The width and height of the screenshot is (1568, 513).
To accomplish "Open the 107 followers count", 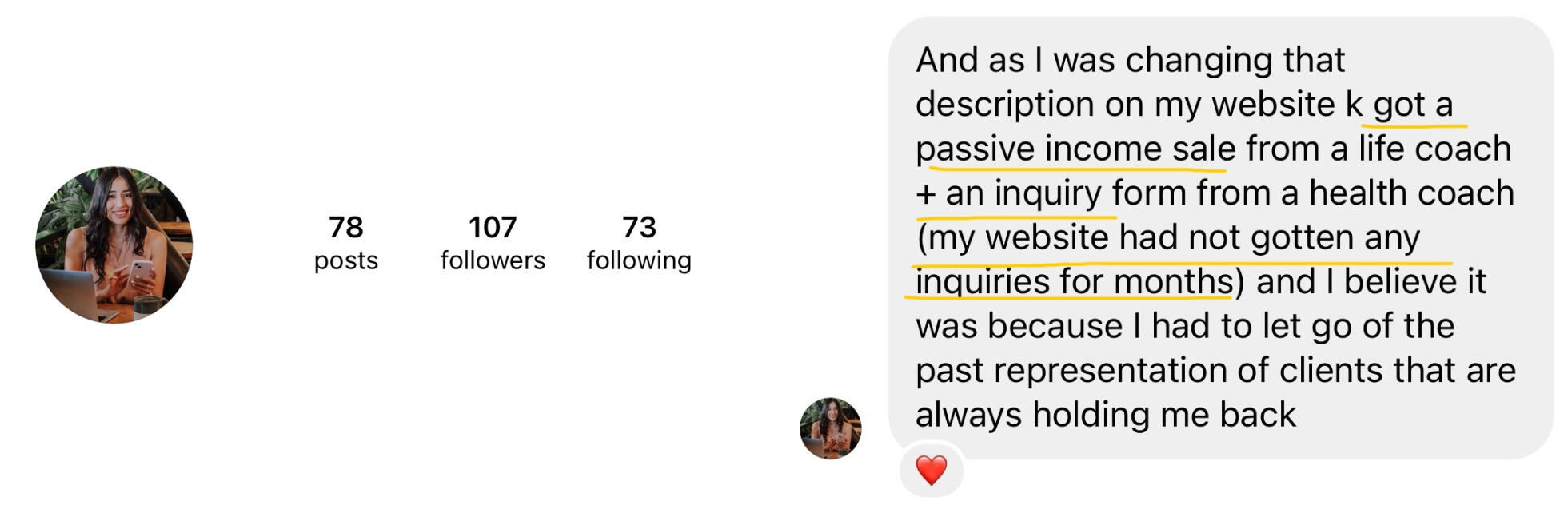I will click(x=493, y=228).
